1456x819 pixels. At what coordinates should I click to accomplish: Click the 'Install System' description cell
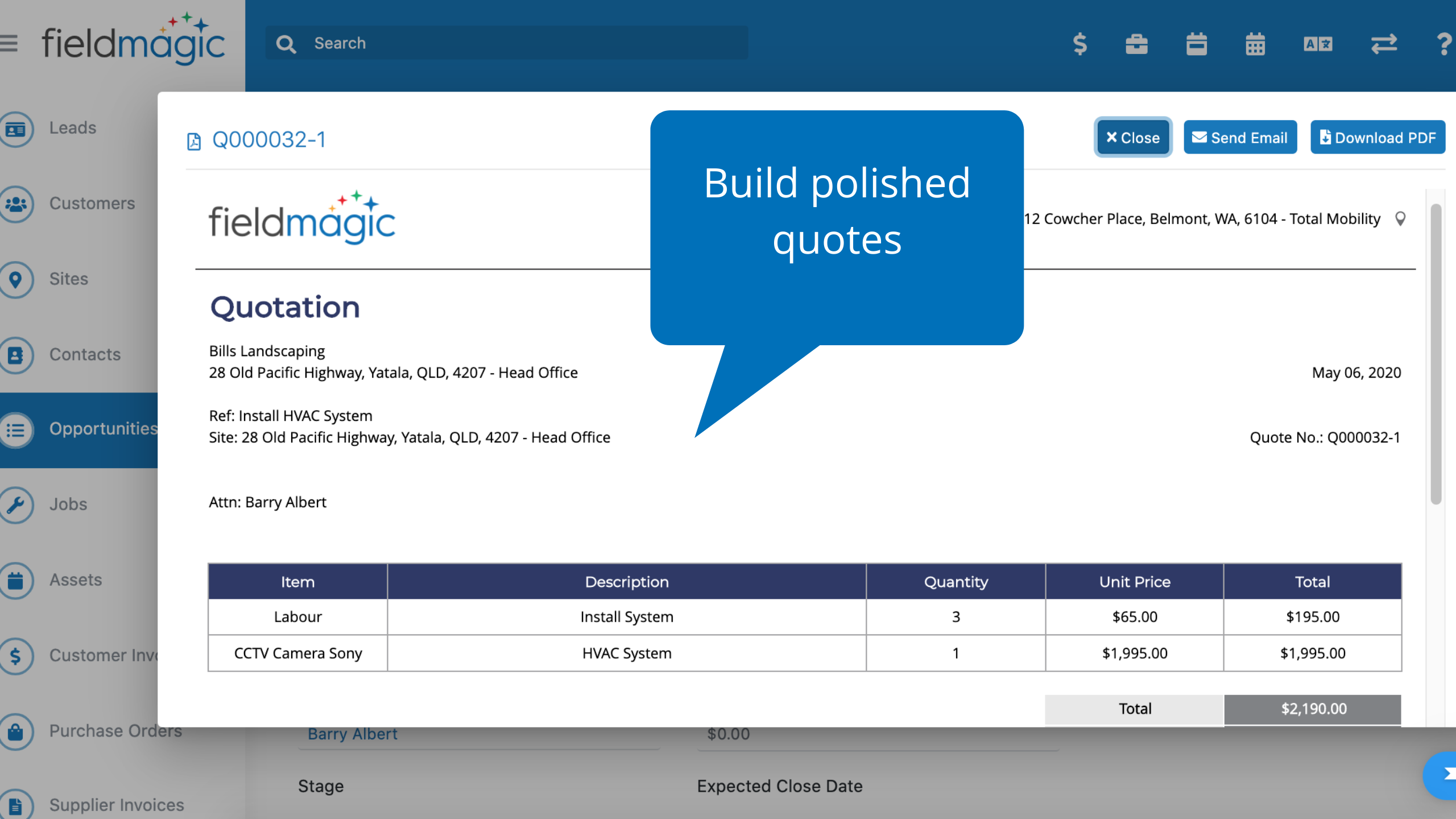(x=627, y=617)
